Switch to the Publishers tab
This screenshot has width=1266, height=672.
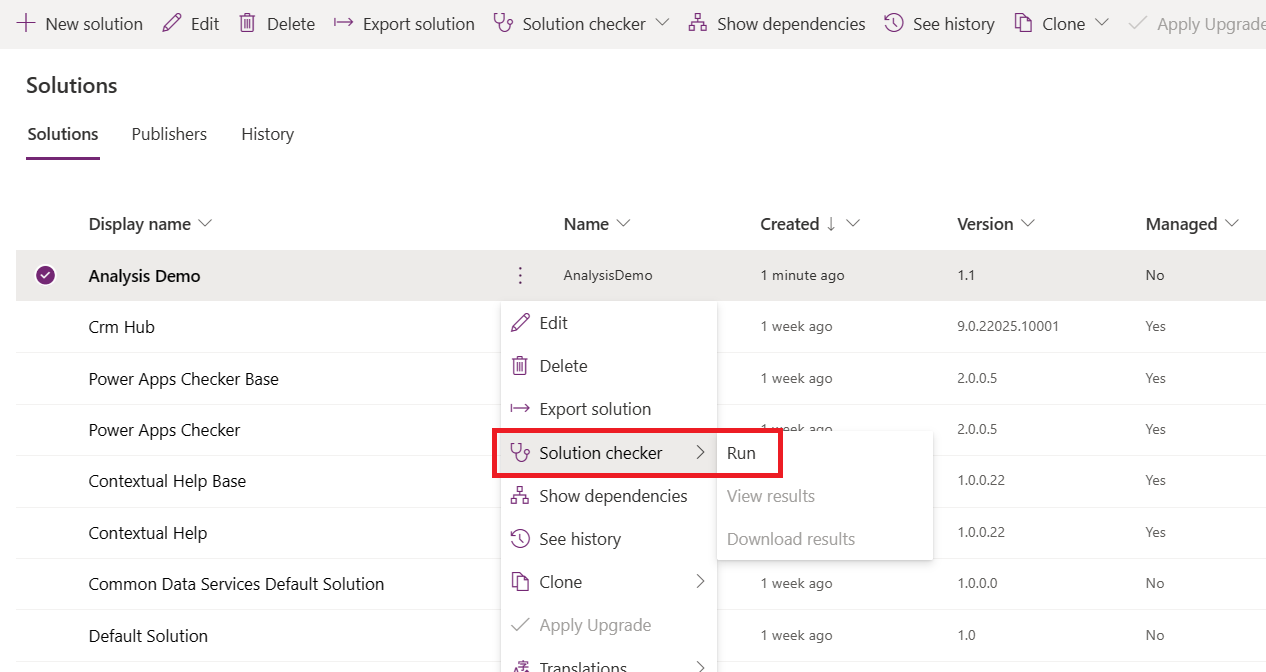click(168, 134)
